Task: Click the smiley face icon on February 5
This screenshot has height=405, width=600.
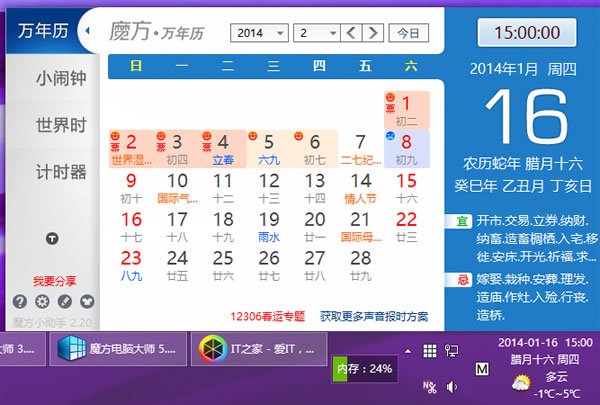Action: click(x=253, y=136)
